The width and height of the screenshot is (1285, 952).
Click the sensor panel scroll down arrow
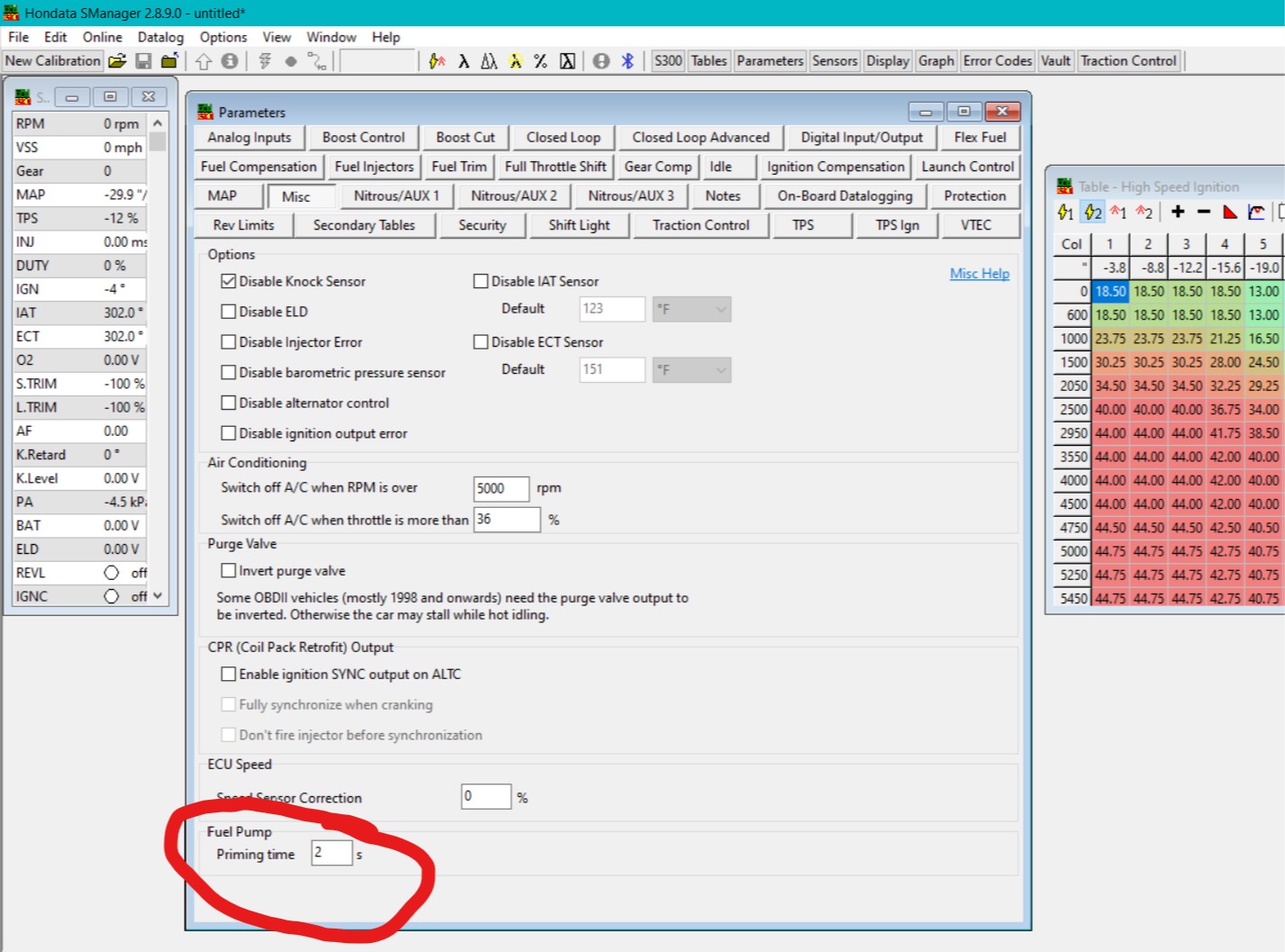(158, 595)
